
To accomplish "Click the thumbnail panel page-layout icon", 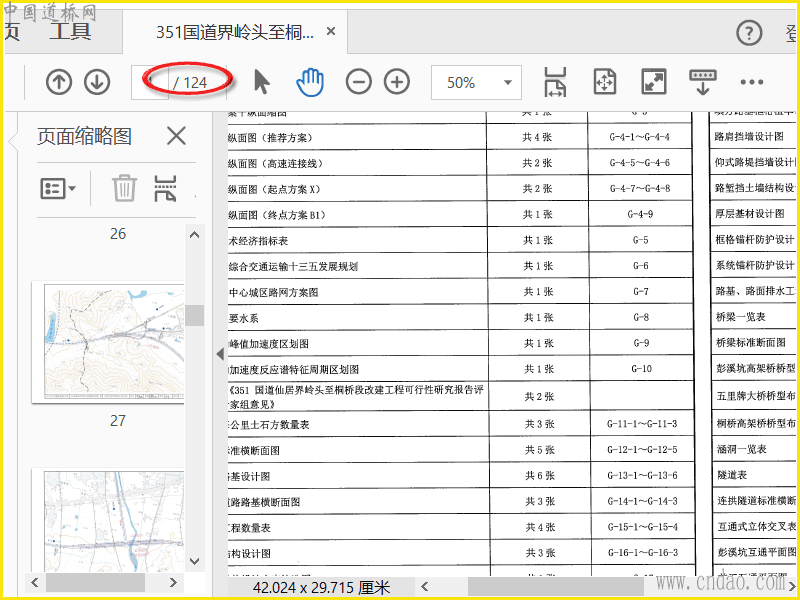I will pyautogui.click(x=165, y=188).
